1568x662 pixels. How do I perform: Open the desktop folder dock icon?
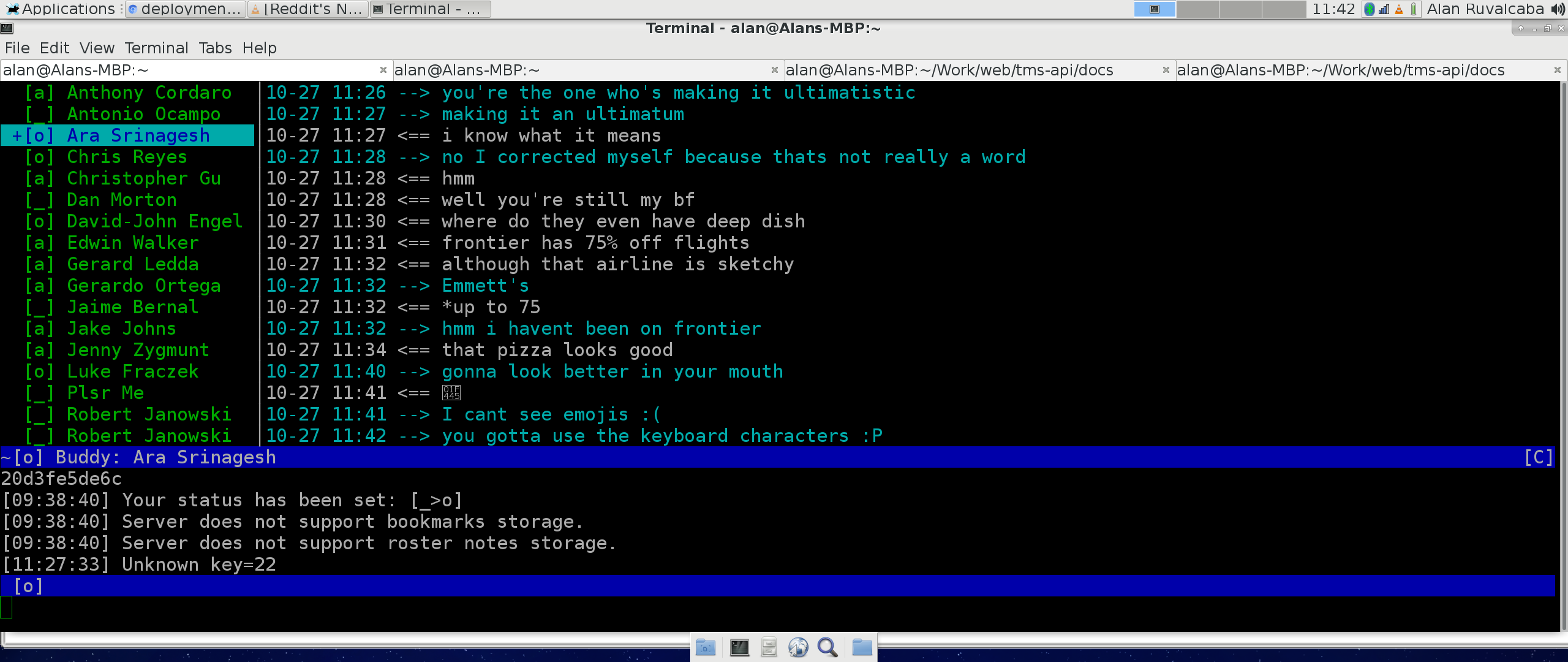[x=706, y=647]
